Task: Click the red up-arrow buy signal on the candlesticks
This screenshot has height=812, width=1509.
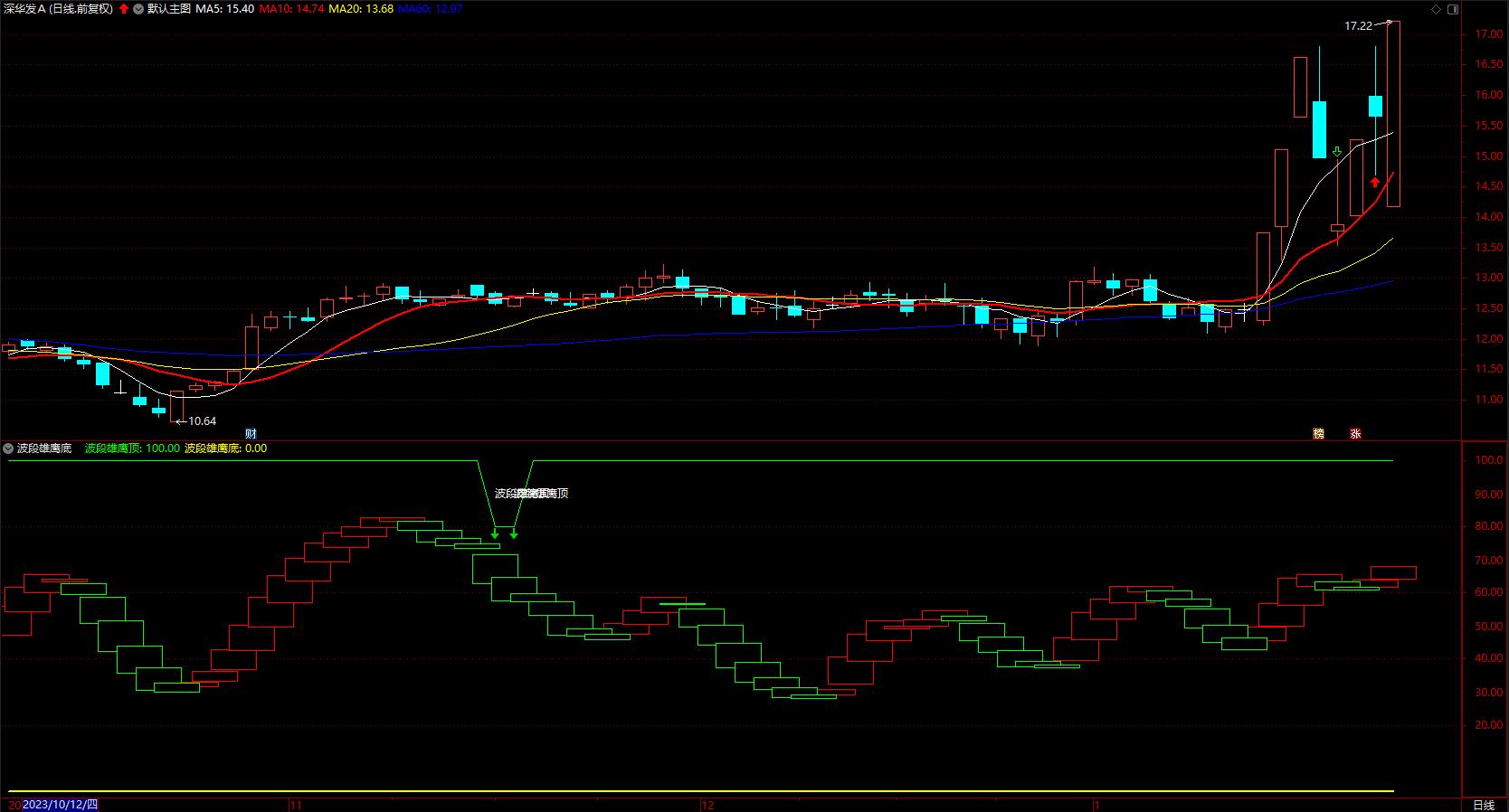Action: (x=1375, y=183)
